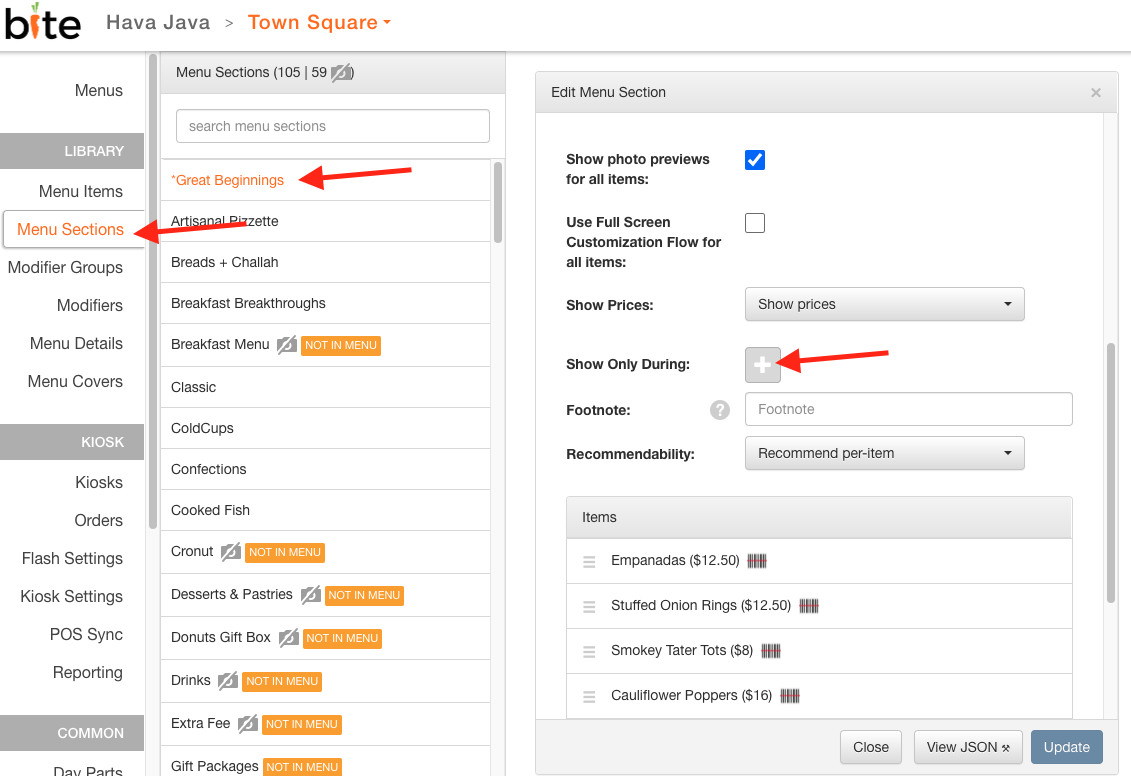1131x776 pixels.
Task: Click the Update button
Action: [1066, 747]
